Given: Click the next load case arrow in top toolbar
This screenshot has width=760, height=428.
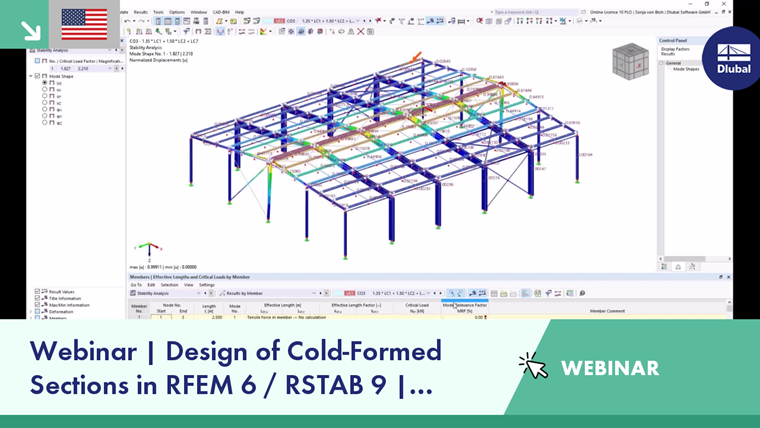Looking at the screenshot, I should click(370, 21).
